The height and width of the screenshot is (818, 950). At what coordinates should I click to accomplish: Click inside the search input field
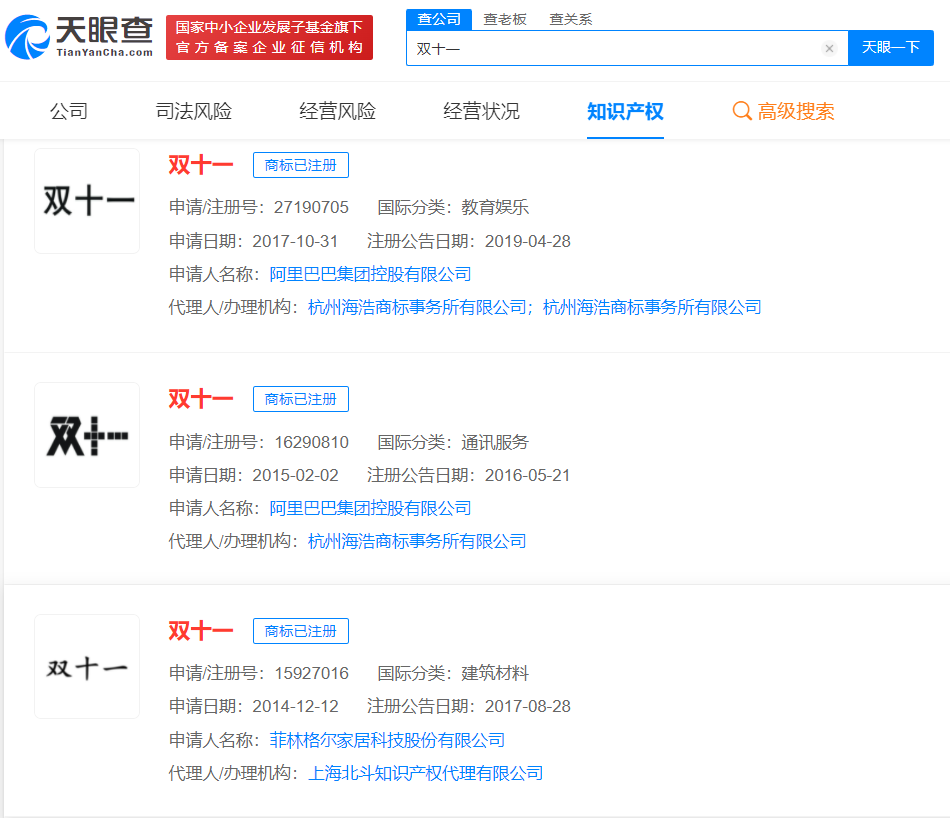point(600,48)
